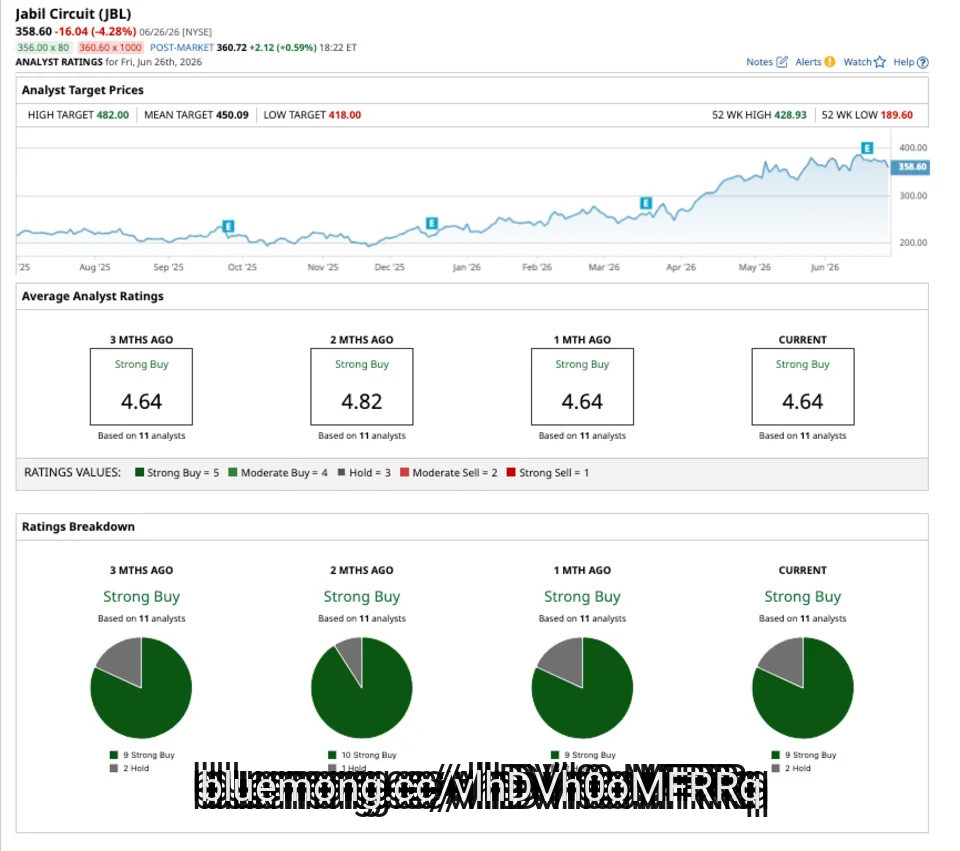
Task: Click the Strong Sell = 1 red swatch
Action: tap(511, 472)
